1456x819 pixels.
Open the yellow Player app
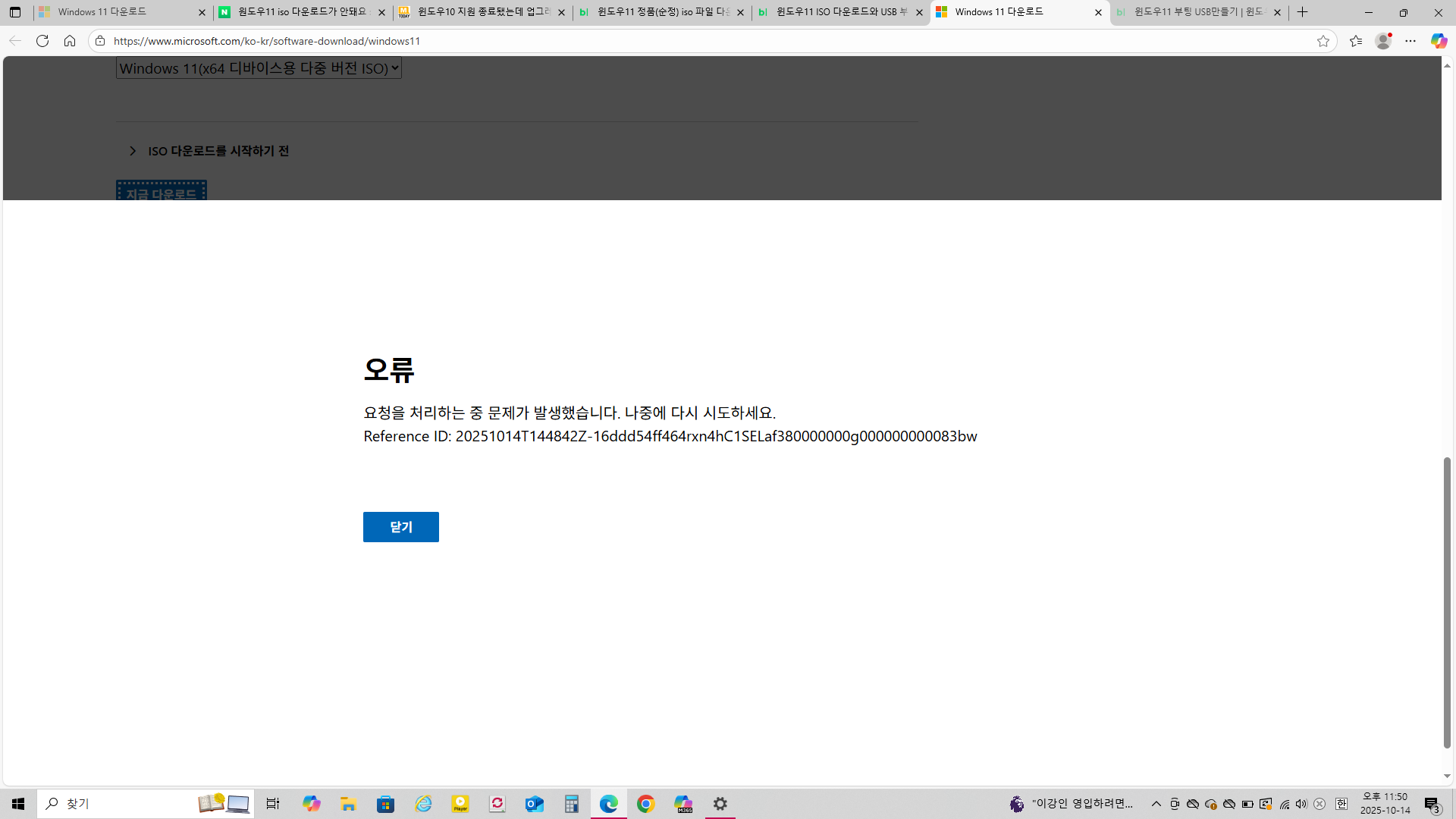point(460,804)
